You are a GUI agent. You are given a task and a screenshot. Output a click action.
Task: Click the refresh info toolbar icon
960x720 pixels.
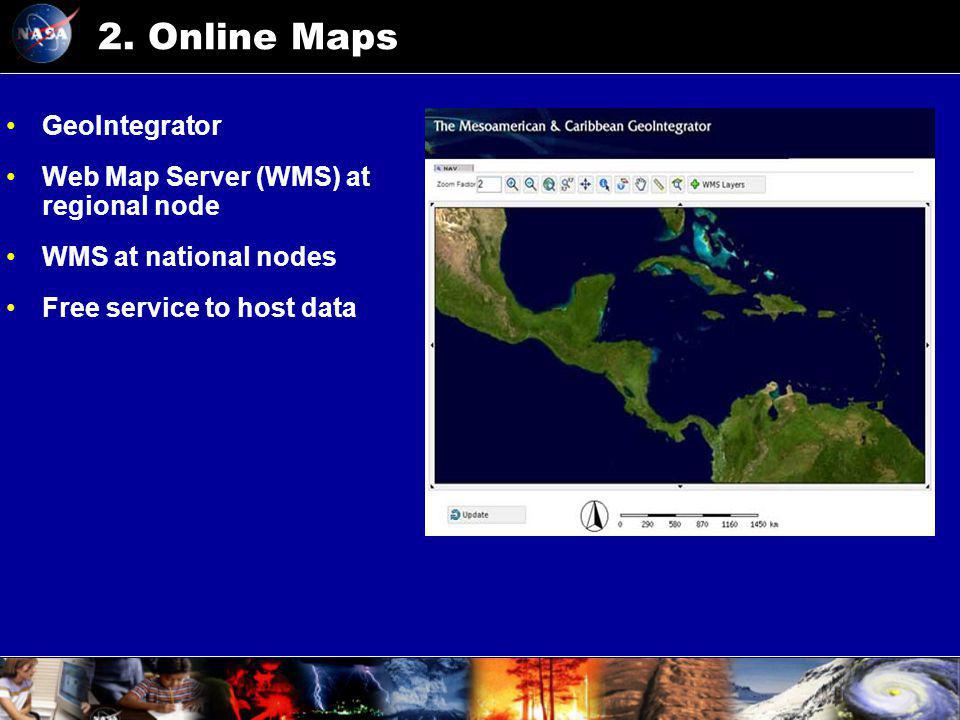tap(622, 184)
